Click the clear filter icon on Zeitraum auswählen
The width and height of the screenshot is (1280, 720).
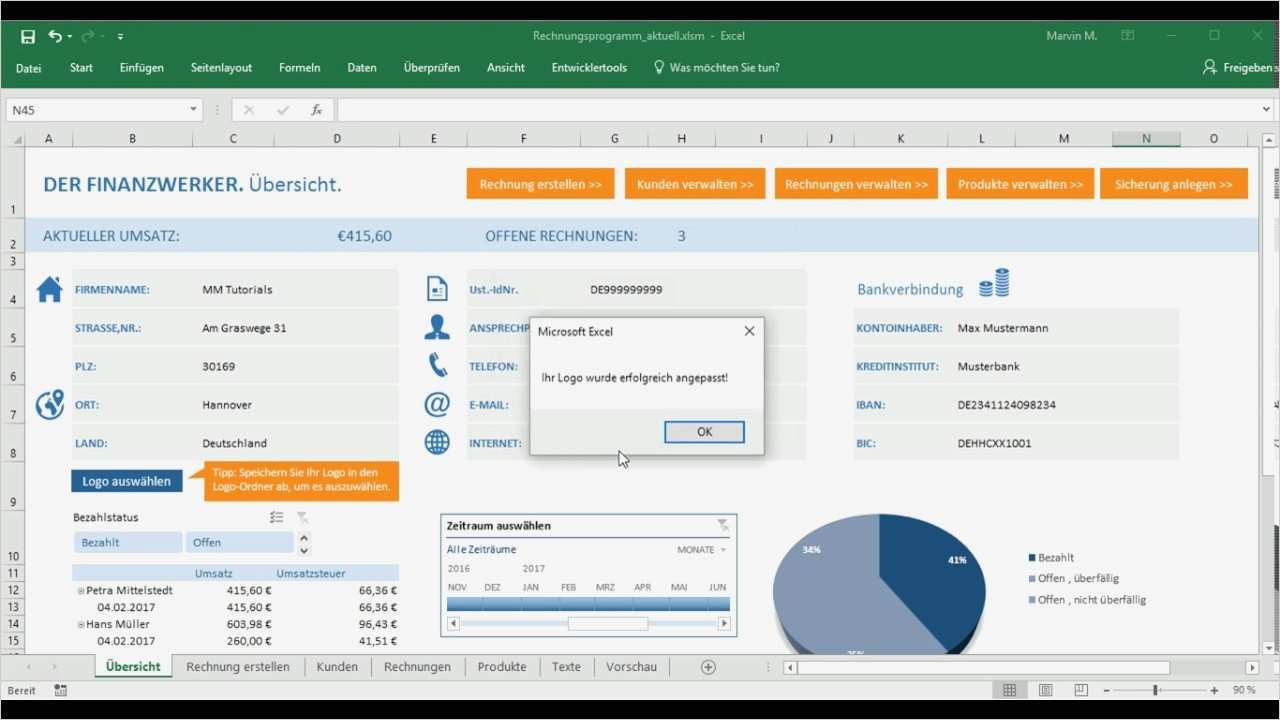coord(722,524)
